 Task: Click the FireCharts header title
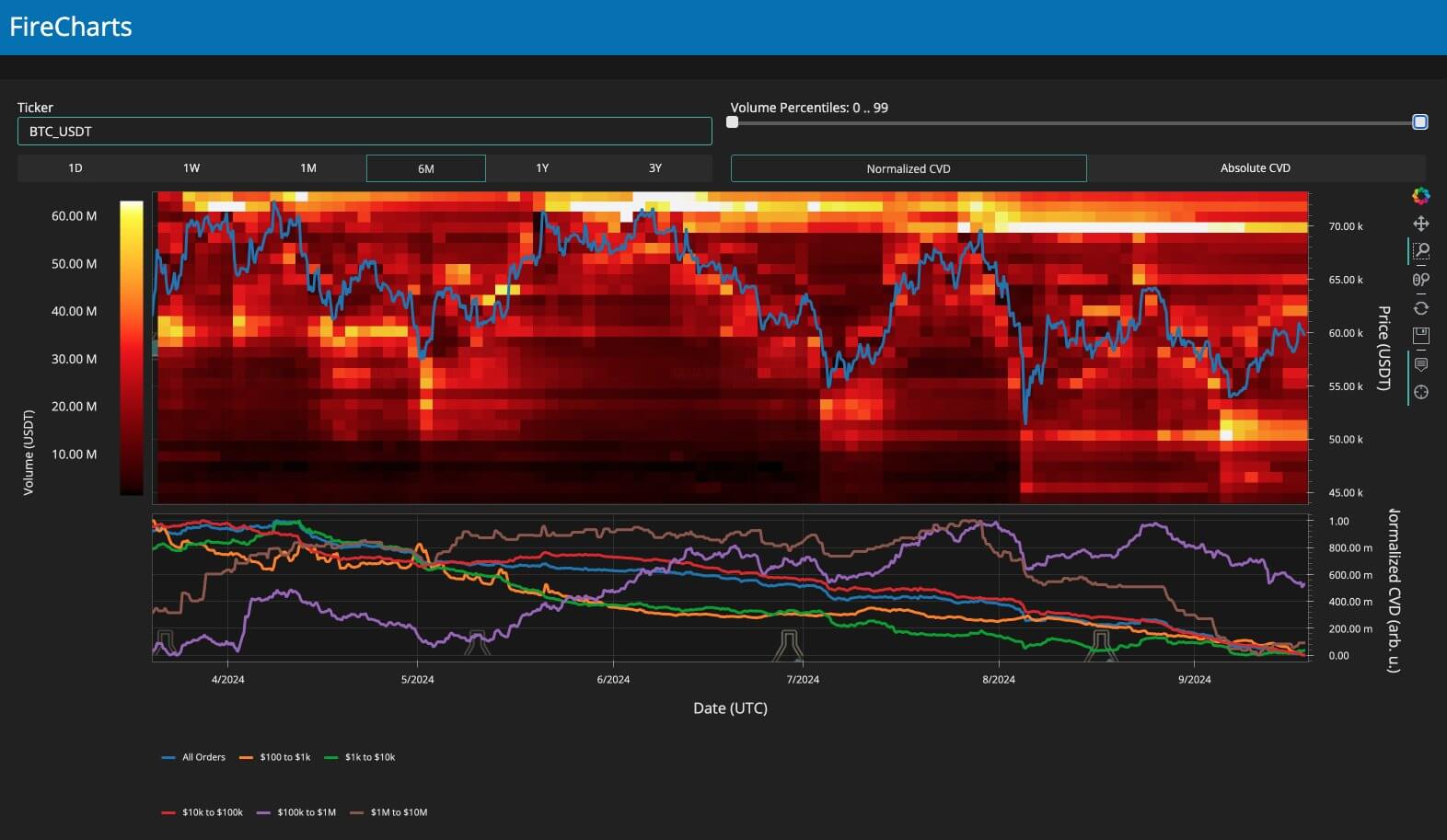click(71, 27)
